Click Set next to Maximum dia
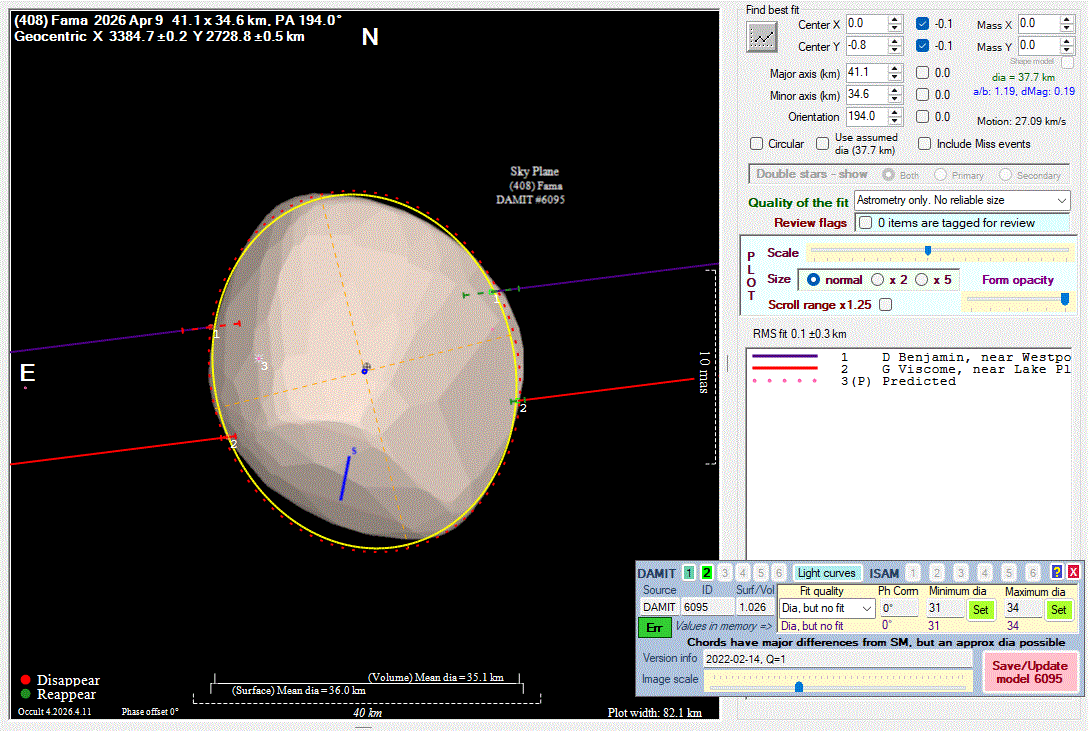 [x=1059, y=609]
